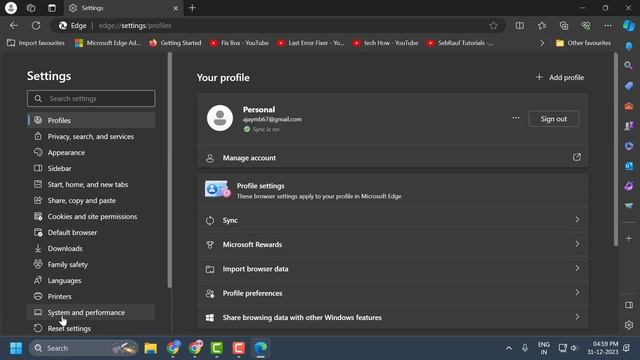640x360 pixels.
Task: Open the taskbar clock and date
Action: pyautogui.click(x=603, y=348)
